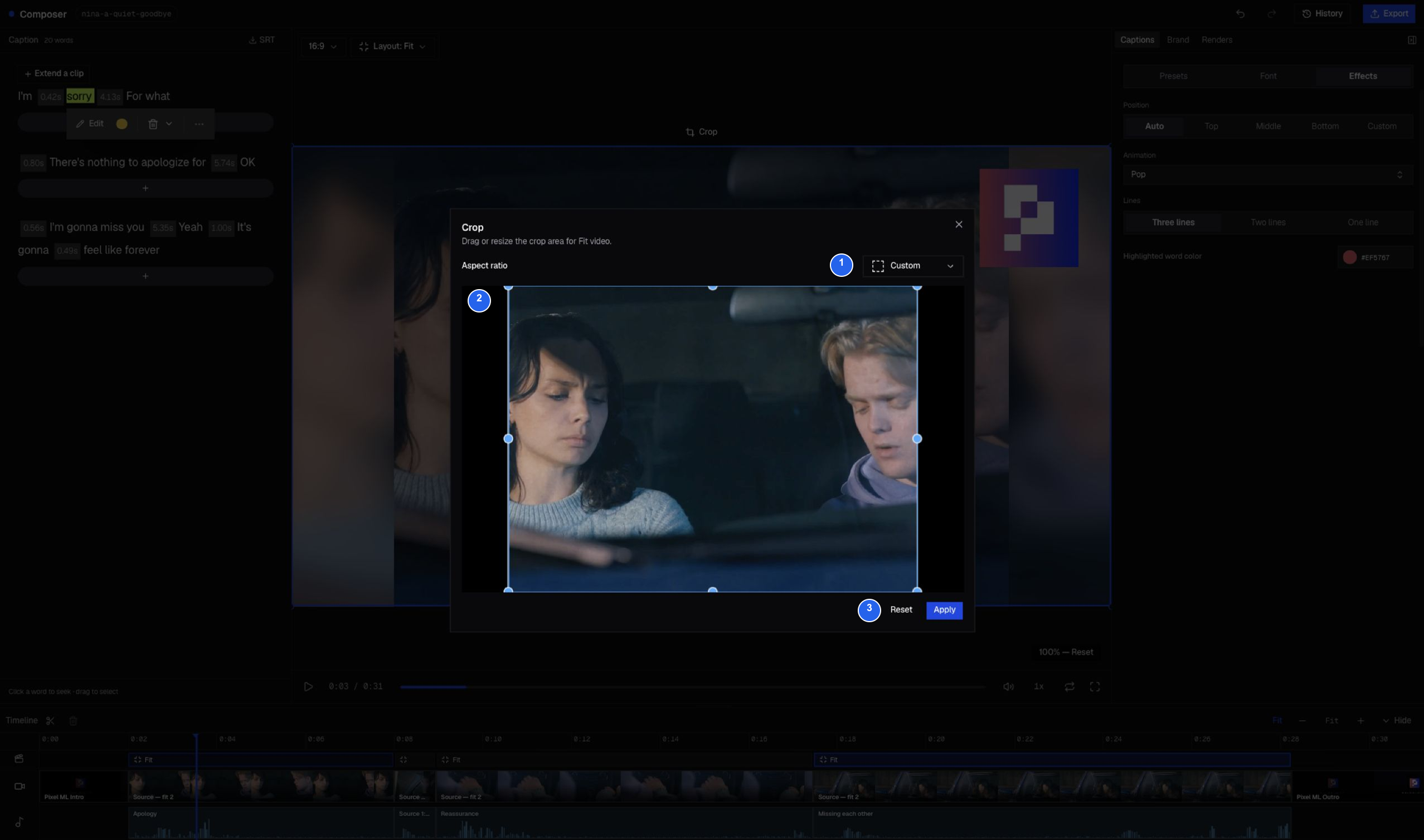The image size is (1424, 840).
Task: Select the Pixel ML Intro clip thumbnail
Action: pyautogui.click(x=83, y=786)
